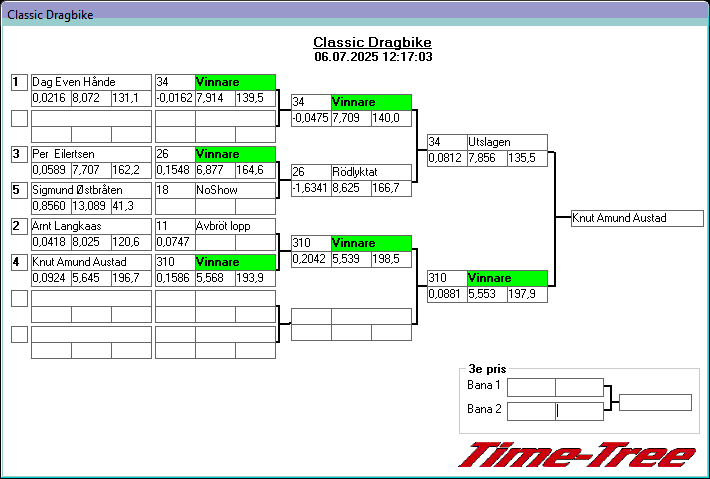710x479 pixels.
Task: Click the first Bana 1 field under 3e pris
Action: 531,388
